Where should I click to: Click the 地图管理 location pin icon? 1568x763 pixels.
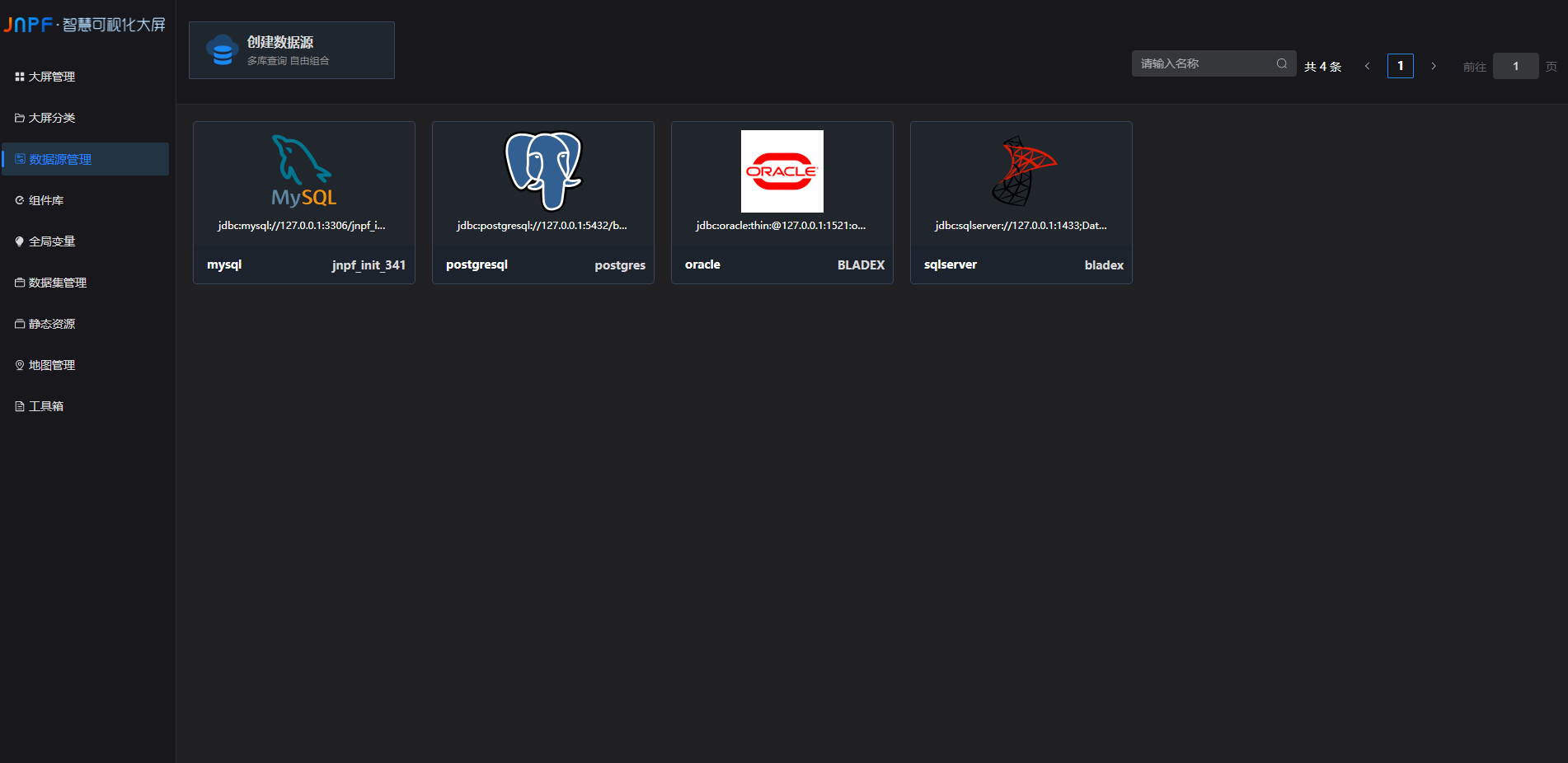[20, 365]
